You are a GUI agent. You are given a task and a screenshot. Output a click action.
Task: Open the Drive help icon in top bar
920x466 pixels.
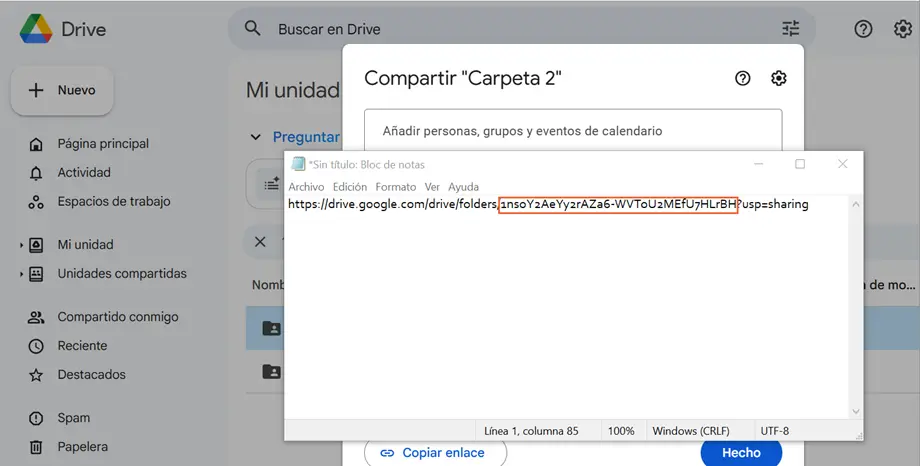(x=863, y=29)
